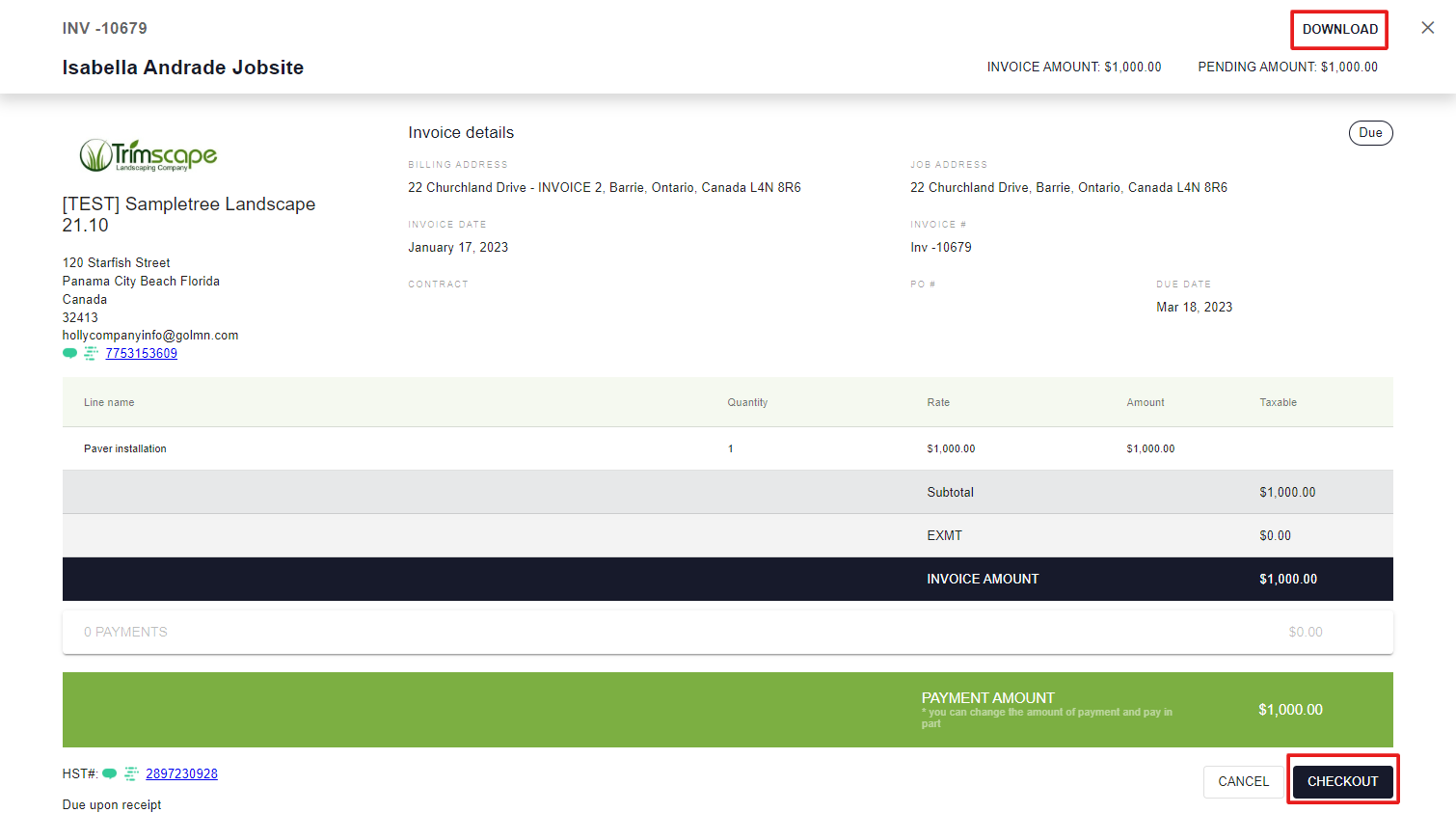The image size is (1456, 813).
Task: Click the [TEST] Sampletree Landscape 21.10 name
Action: [189, 214]
